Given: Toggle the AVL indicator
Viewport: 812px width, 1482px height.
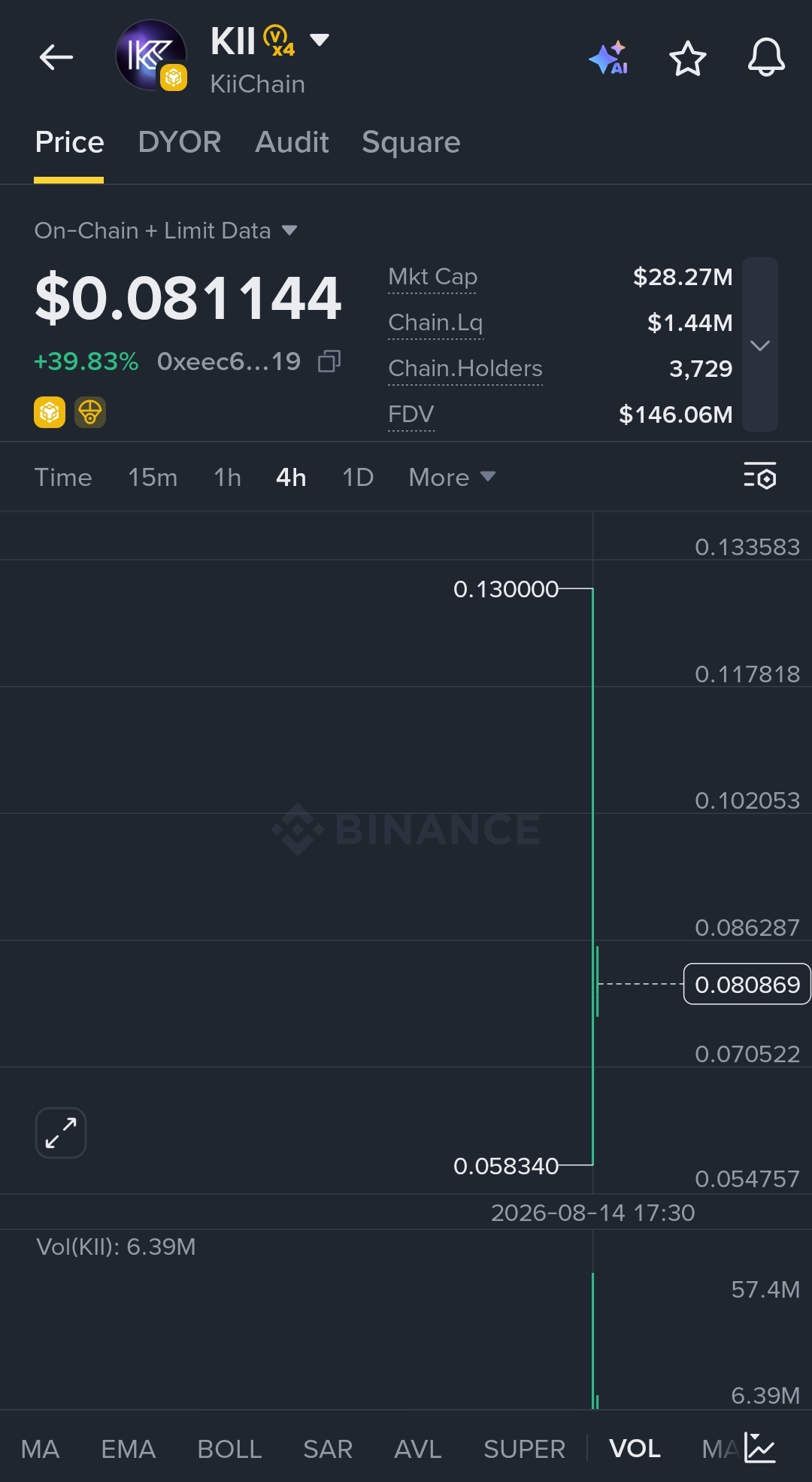Looking at the screenshot, I should point(418,1449).
